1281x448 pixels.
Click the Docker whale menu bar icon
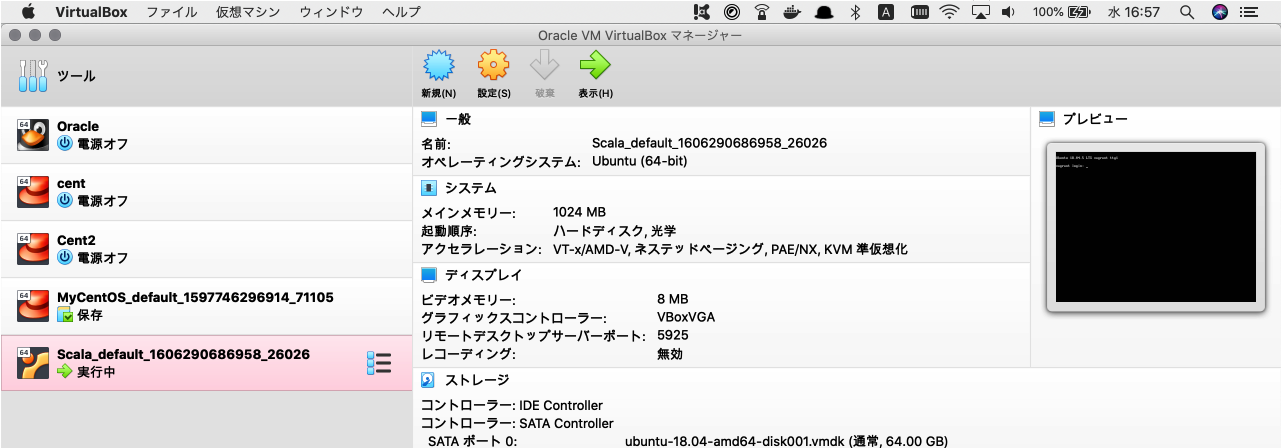click(x=793, y=12)
